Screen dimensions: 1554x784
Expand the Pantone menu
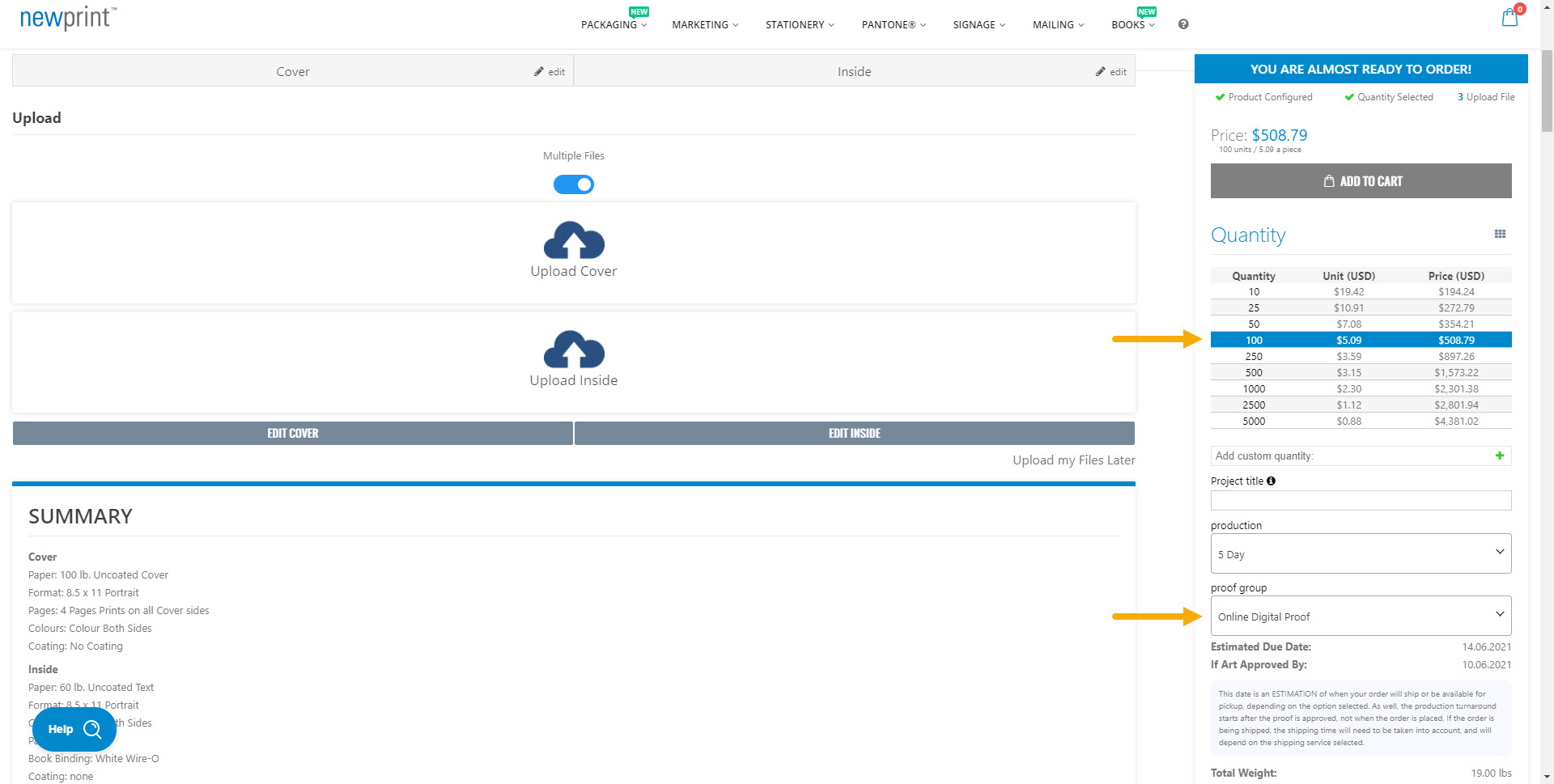point(894,24)
